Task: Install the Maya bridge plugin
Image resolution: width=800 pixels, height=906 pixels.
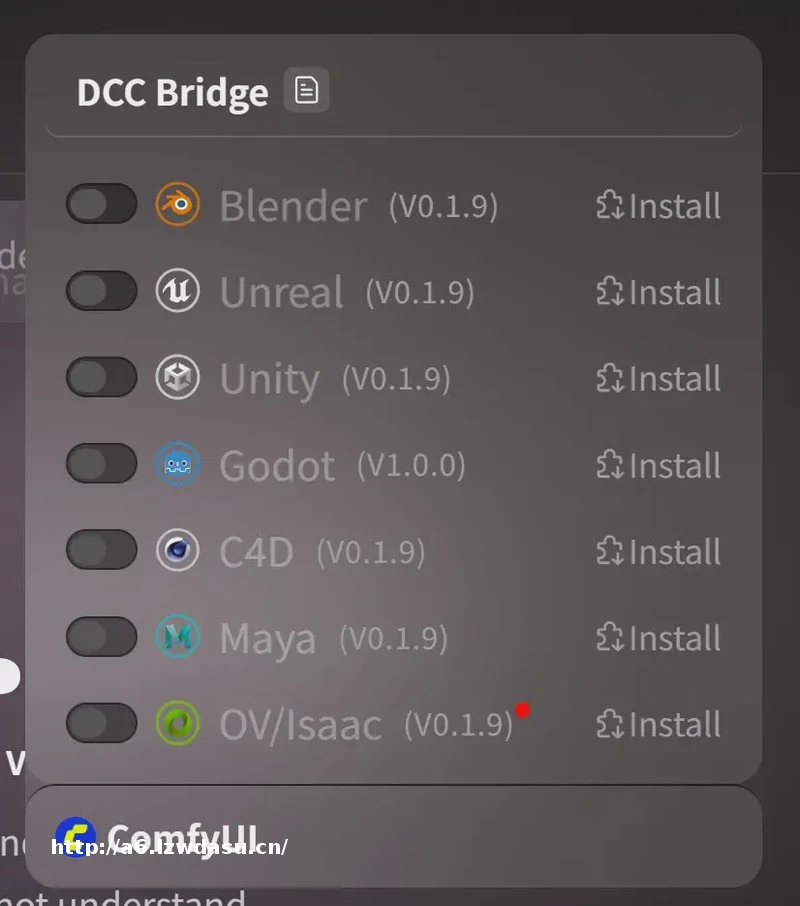Action: (x=658, y=637)
